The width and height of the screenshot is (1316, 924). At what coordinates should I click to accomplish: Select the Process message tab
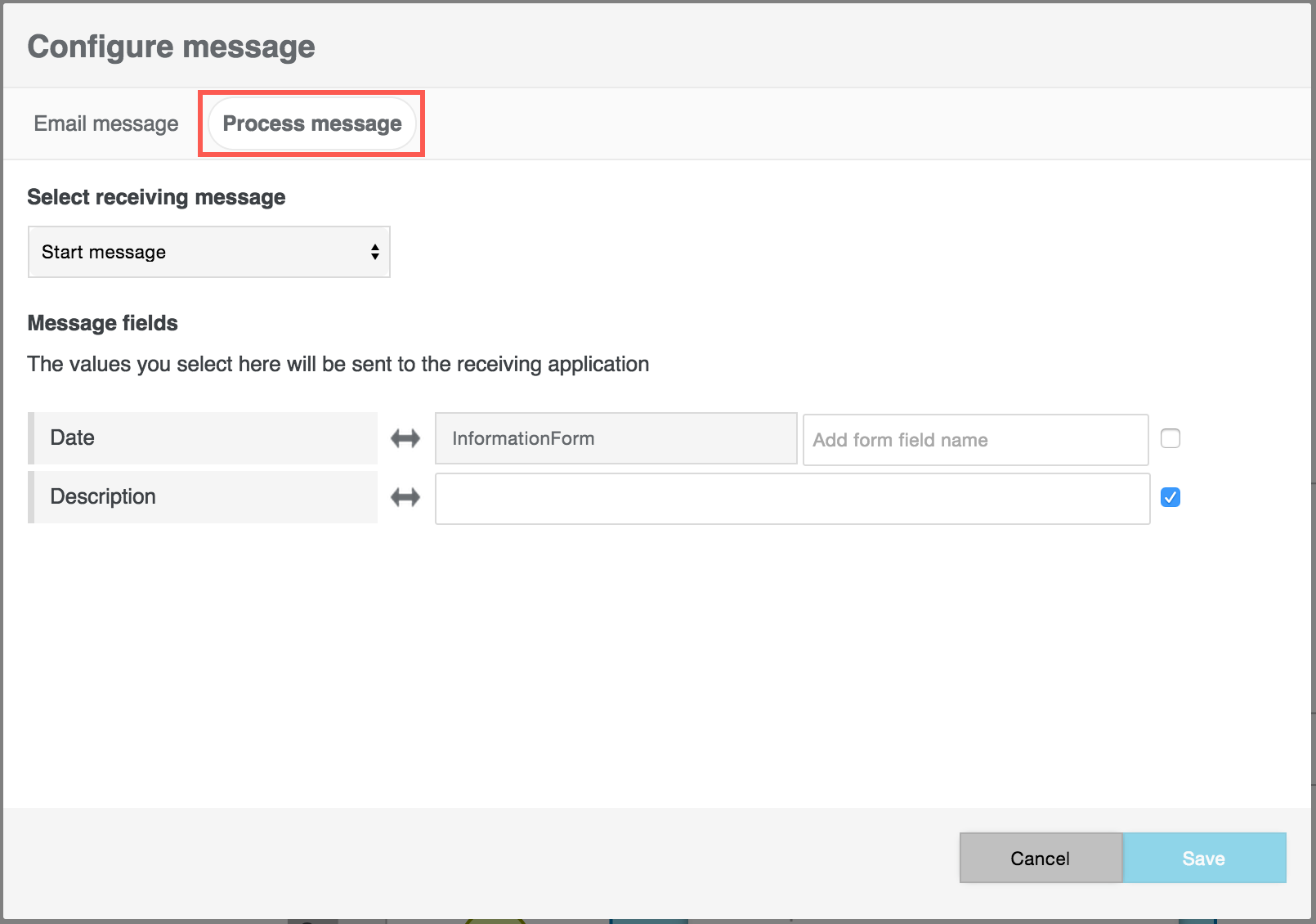pos(311,123)
